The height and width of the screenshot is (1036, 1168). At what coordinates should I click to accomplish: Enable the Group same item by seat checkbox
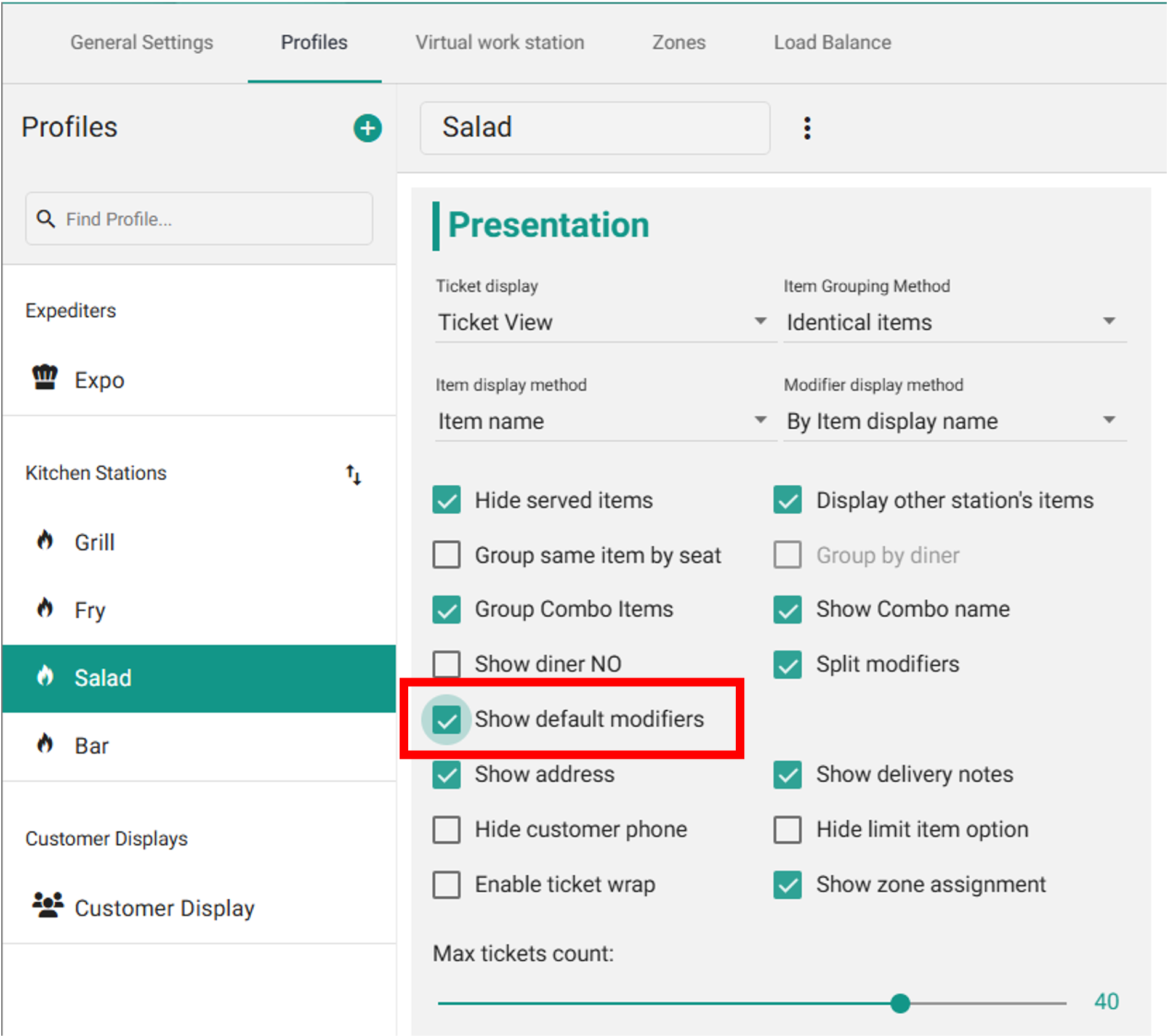pos(446,555)
